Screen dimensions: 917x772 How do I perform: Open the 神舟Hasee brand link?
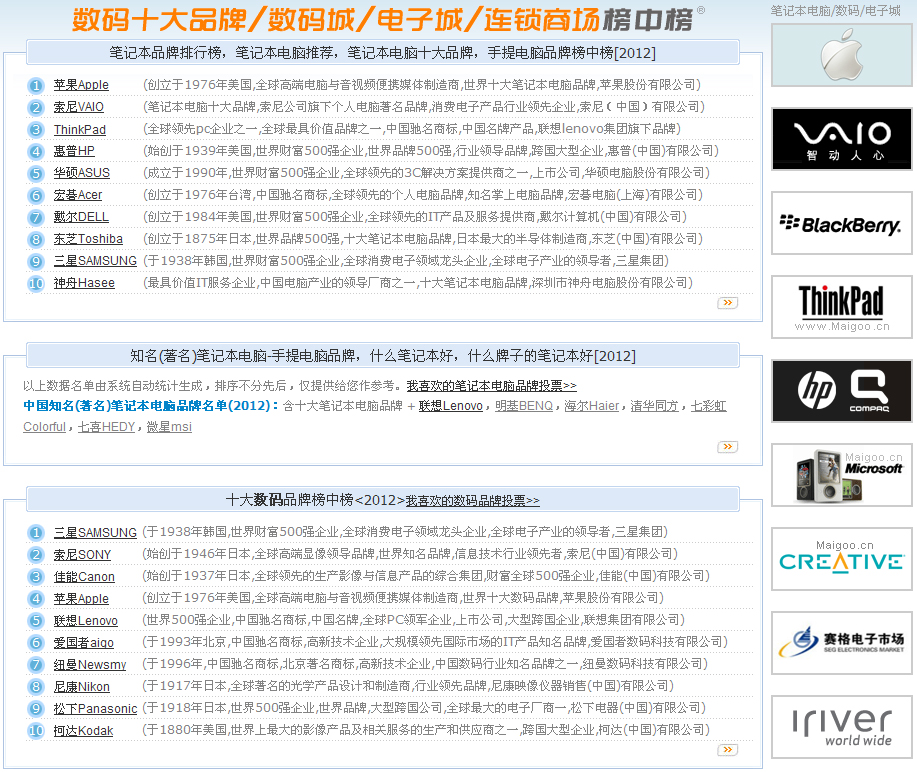tap(84, 283)
